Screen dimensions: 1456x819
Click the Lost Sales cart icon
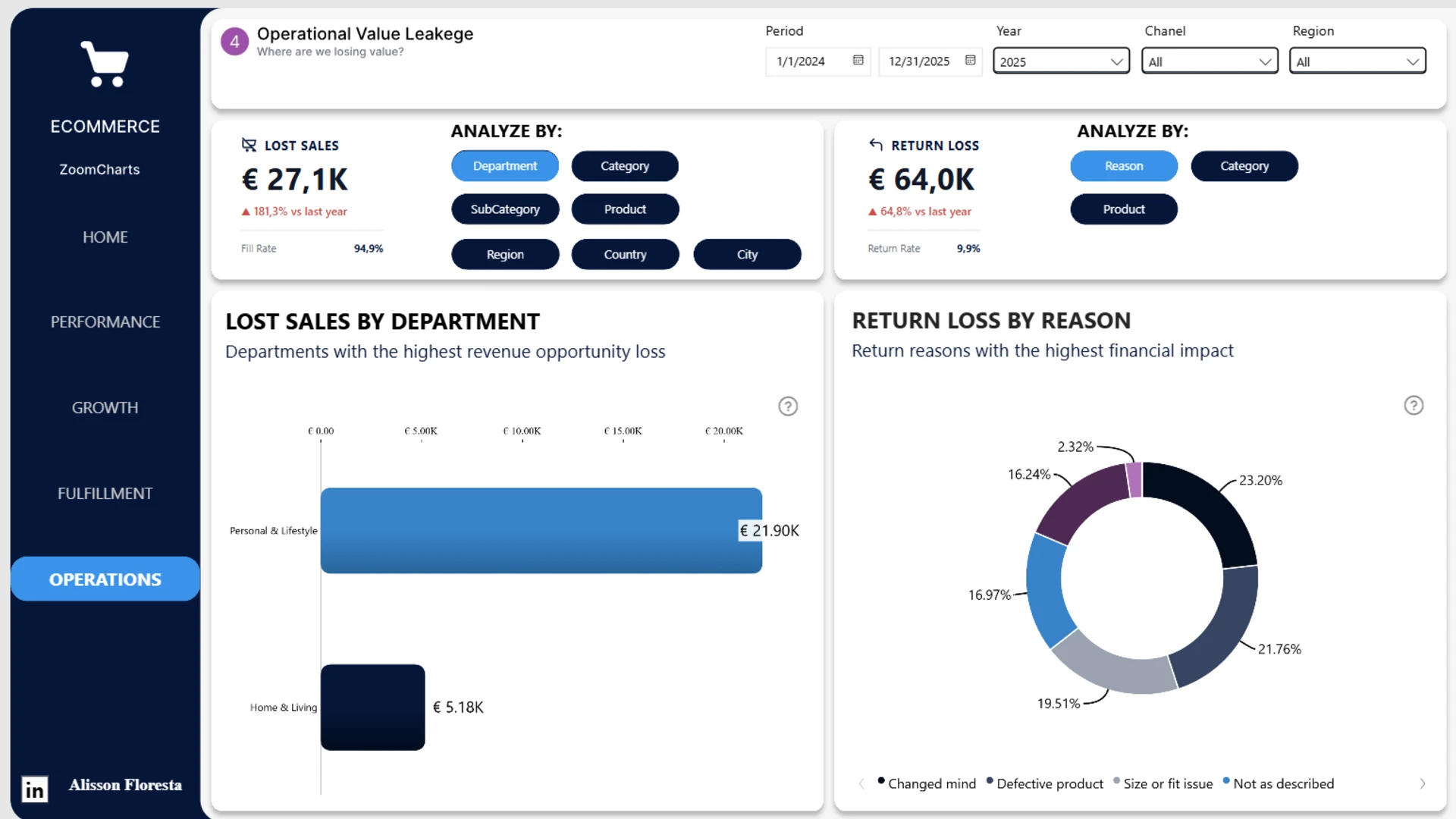coord(249,144)
